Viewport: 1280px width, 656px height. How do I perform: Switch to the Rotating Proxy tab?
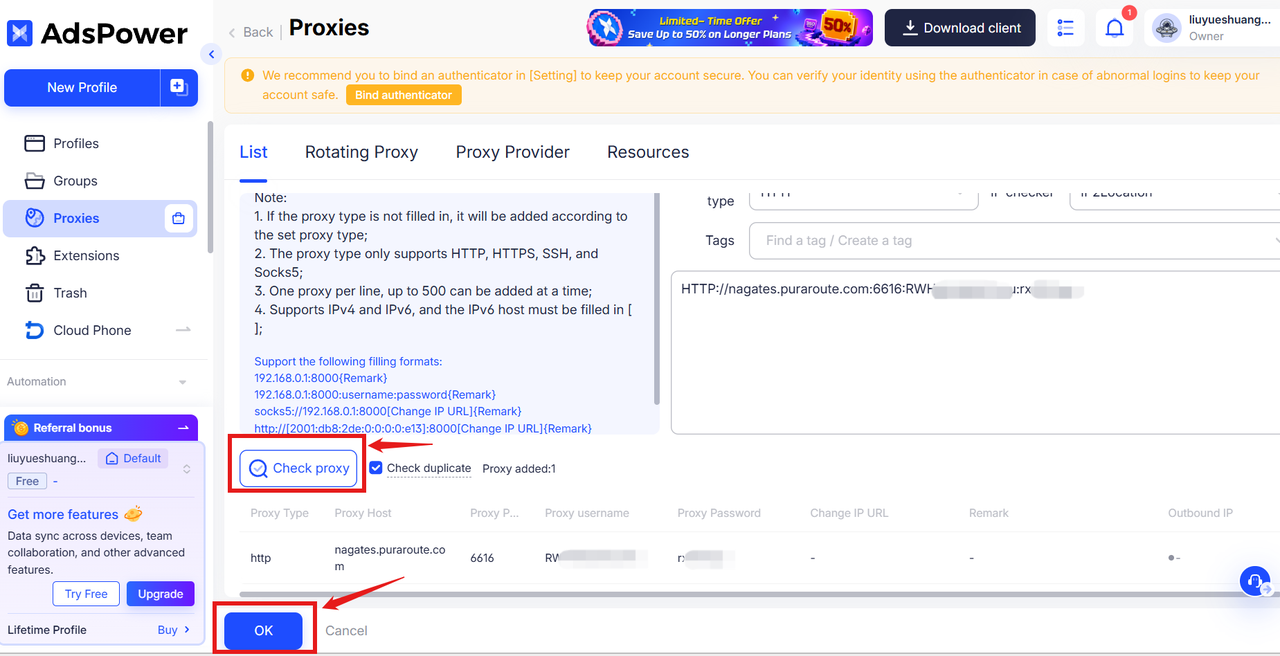361,152
